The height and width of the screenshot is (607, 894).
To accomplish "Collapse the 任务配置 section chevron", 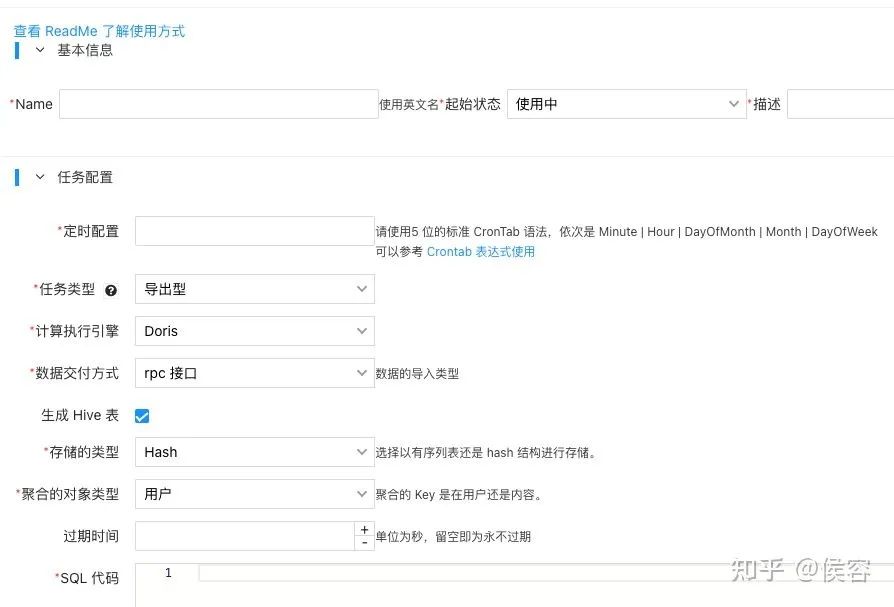I will click(x=40, y=177).
